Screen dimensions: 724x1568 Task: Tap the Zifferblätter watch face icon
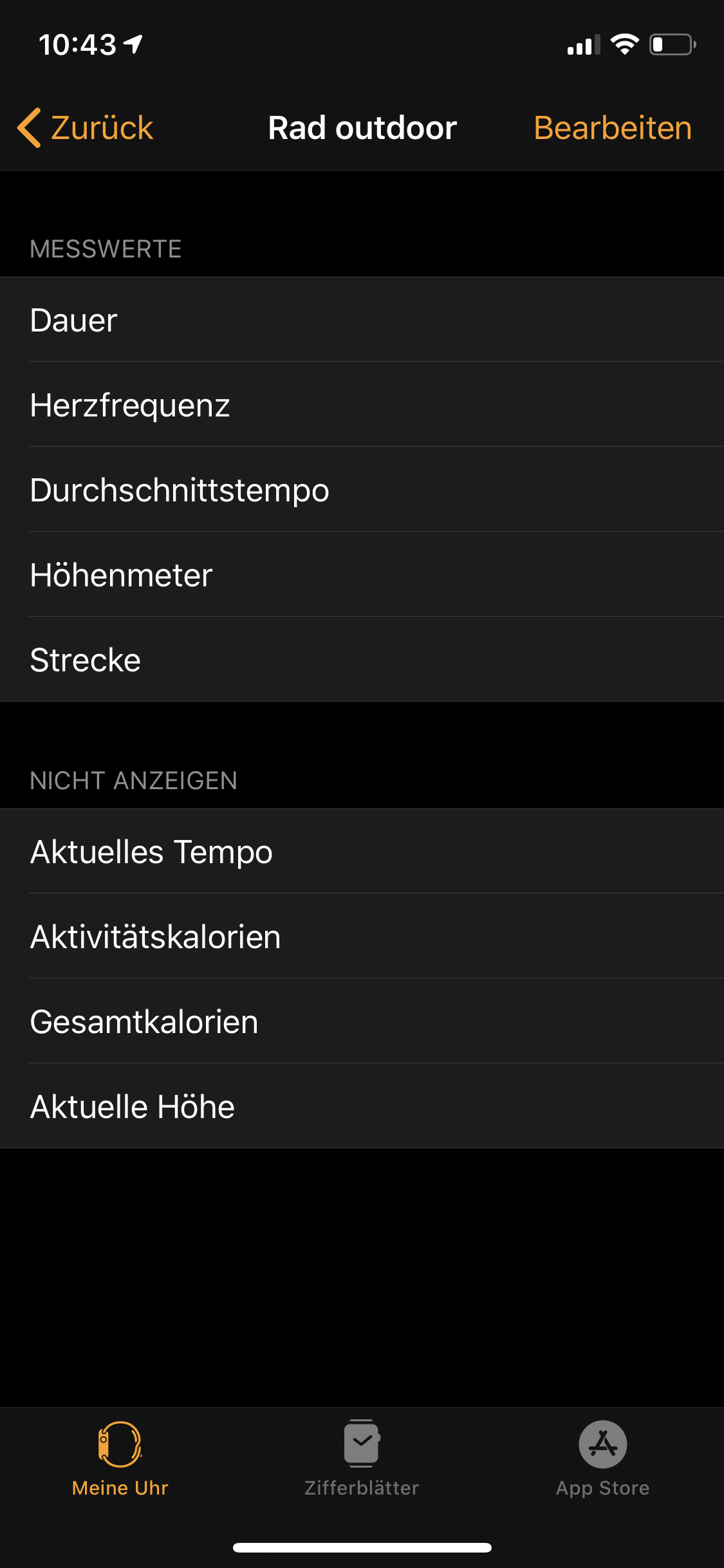tap(362, 1444)
